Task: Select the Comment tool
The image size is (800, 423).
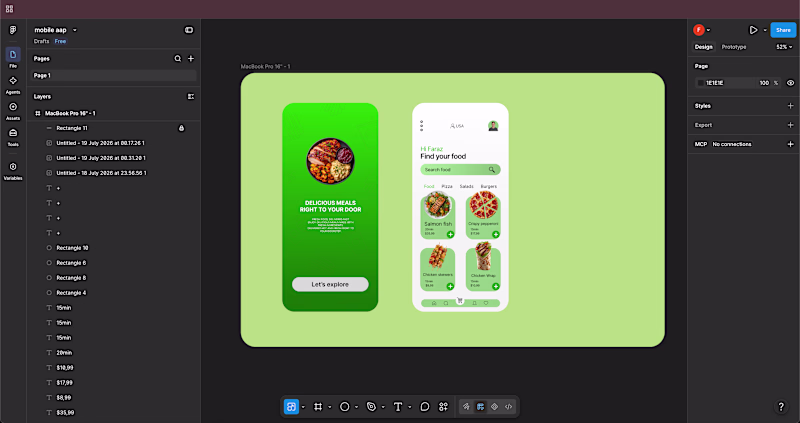Action: pyautogui.click(x=424, y=407)
